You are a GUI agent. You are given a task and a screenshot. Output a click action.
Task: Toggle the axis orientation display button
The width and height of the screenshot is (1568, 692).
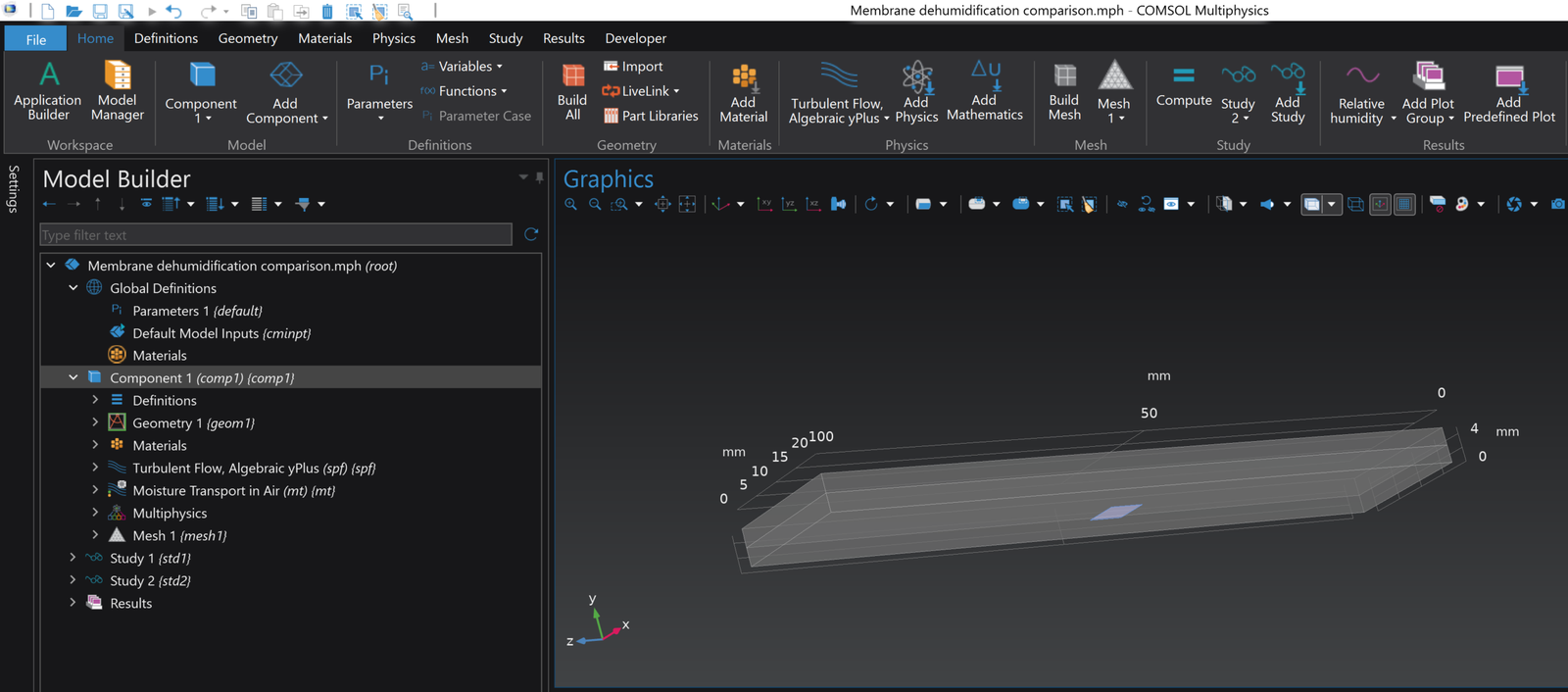[1380, 204]
